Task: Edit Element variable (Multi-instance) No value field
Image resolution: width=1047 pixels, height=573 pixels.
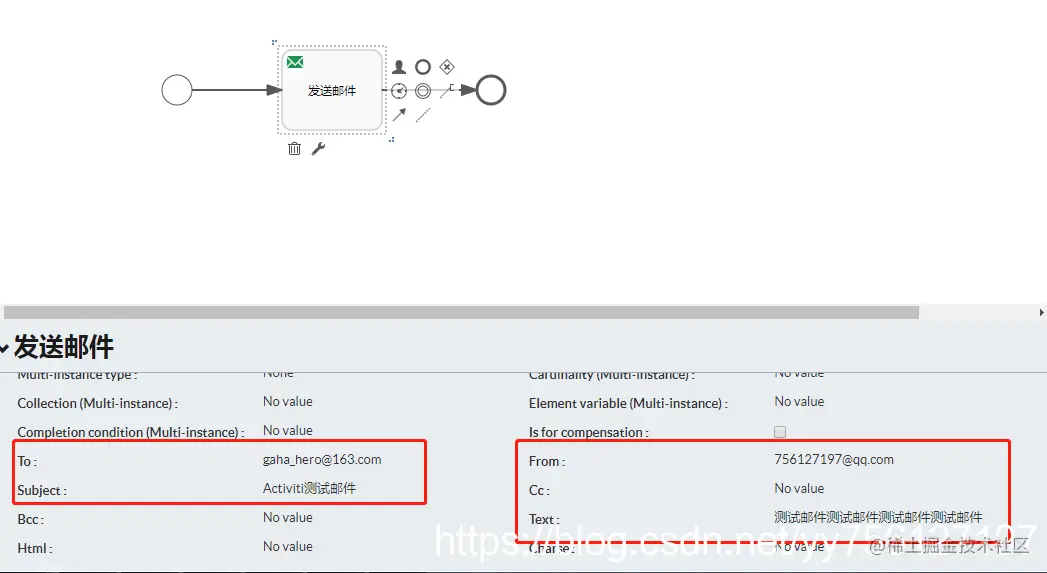Action: 799,401
